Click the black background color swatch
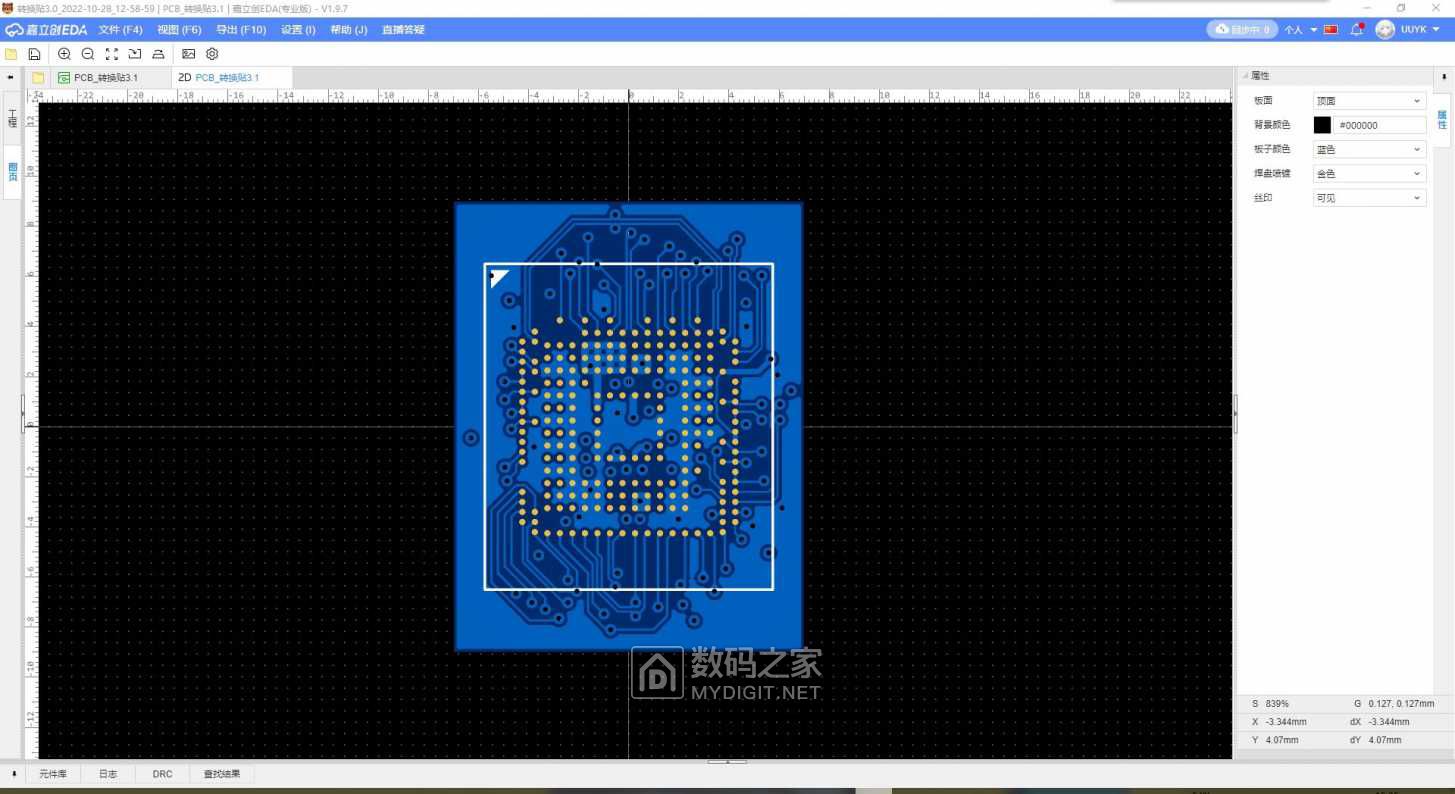Image resolution: width=1455 pixels, height=794 pixels. 1322,125
